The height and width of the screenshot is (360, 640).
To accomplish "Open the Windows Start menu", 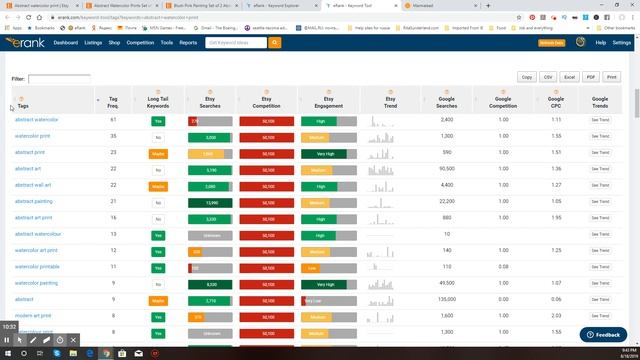I will coord(7,353).
